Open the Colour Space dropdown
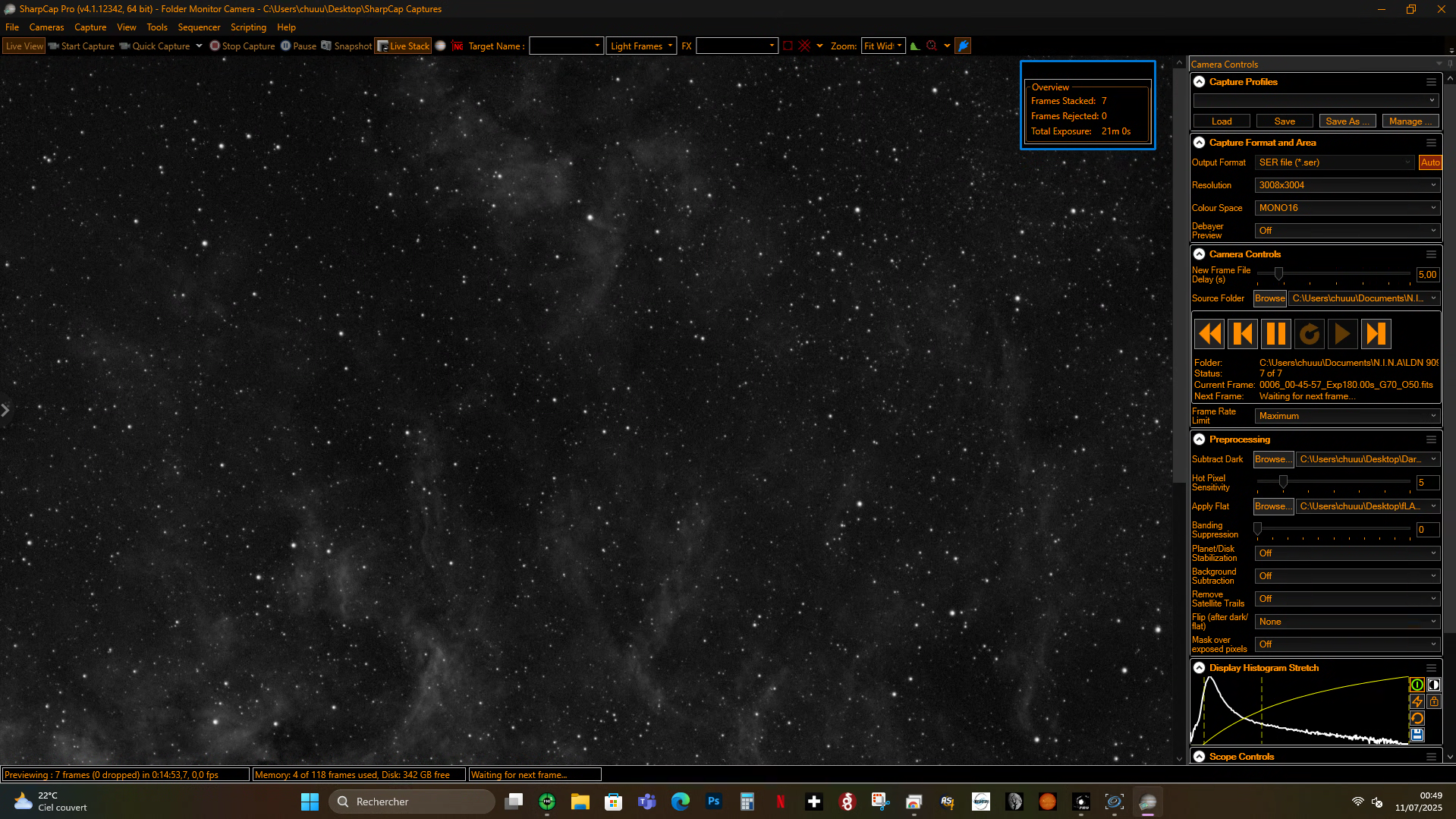The height and width of the screenshot is (819, 1456). coord(1347,208)
